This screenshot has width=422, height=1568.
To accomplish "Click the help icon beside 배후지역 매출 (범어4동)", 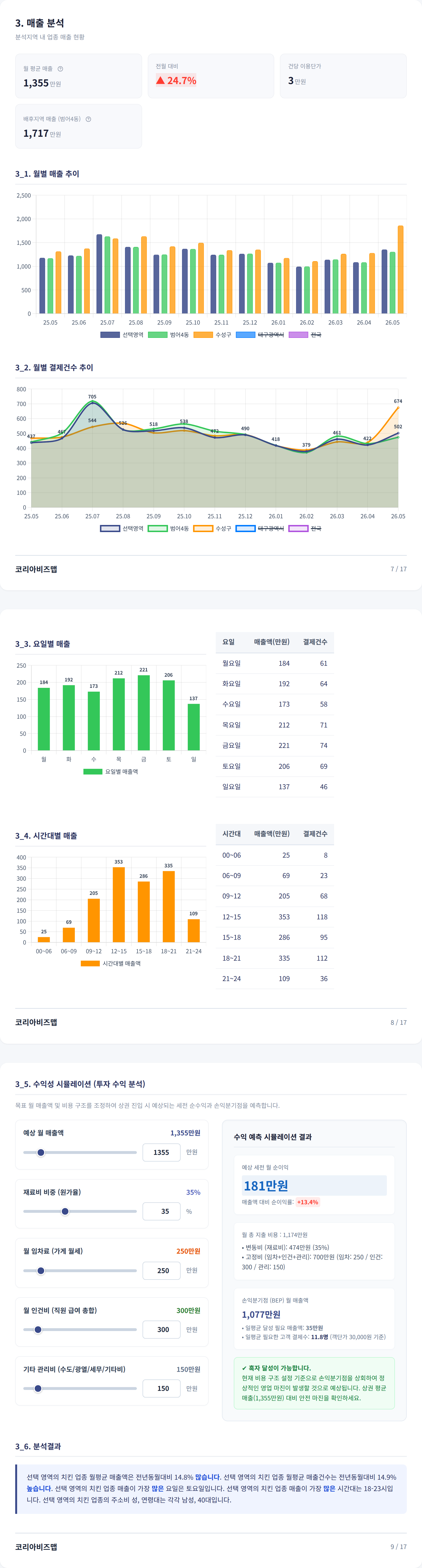I will [88, 119].
